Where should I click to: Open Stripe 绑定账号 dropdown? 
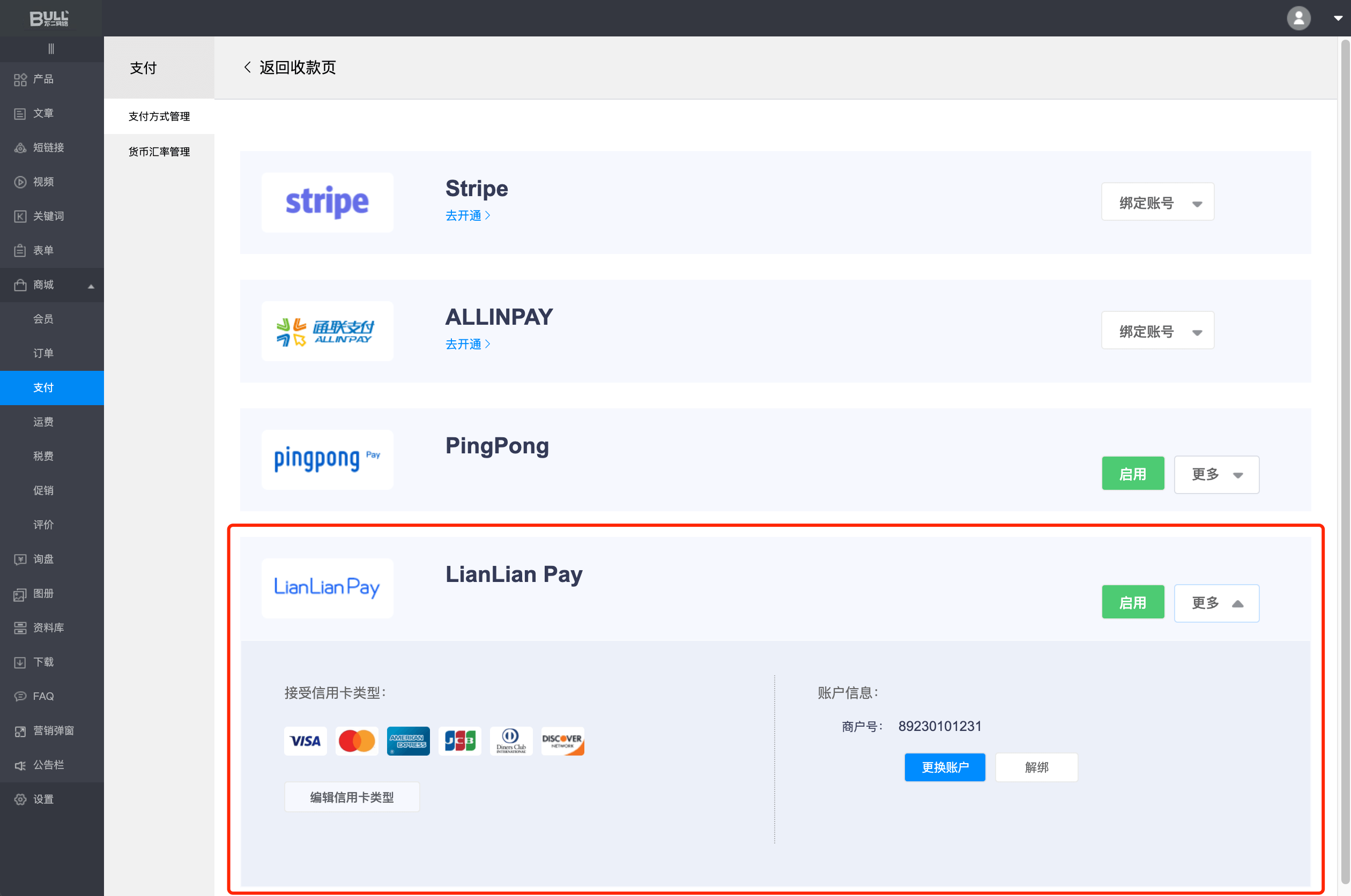coord(1157,202)
